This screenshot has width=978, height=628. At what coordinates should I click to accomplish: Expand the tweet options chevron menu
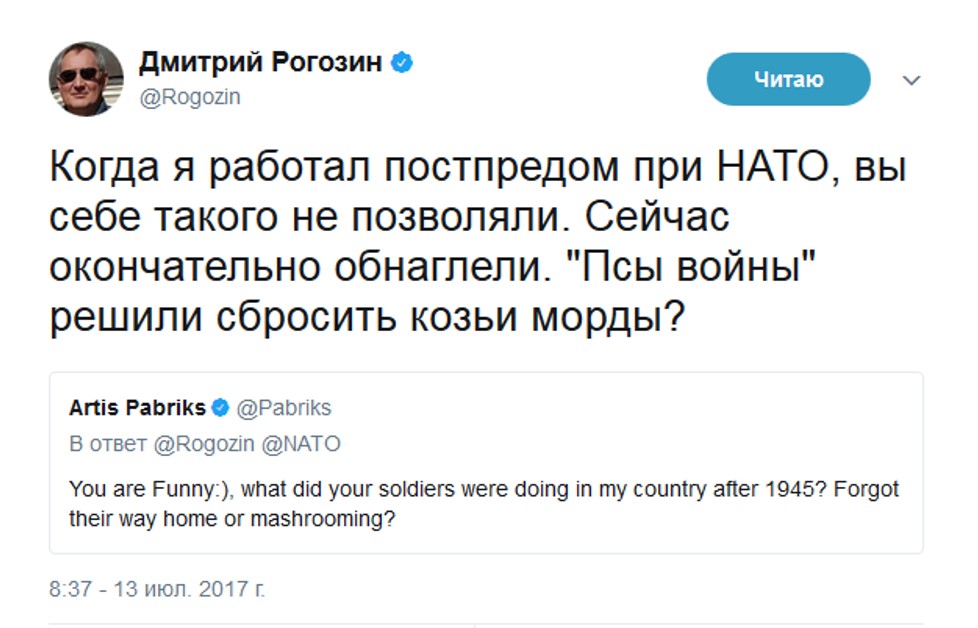pos(911,80)
